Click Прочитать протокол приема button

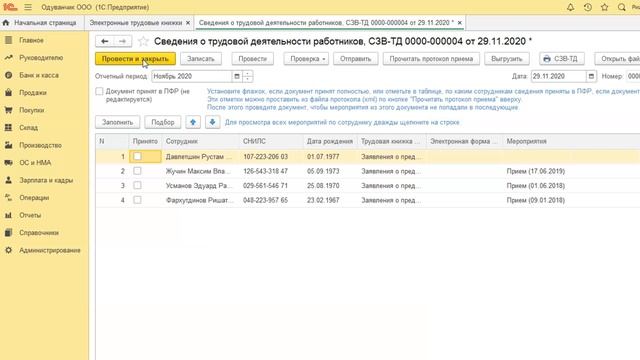[431, 59]
